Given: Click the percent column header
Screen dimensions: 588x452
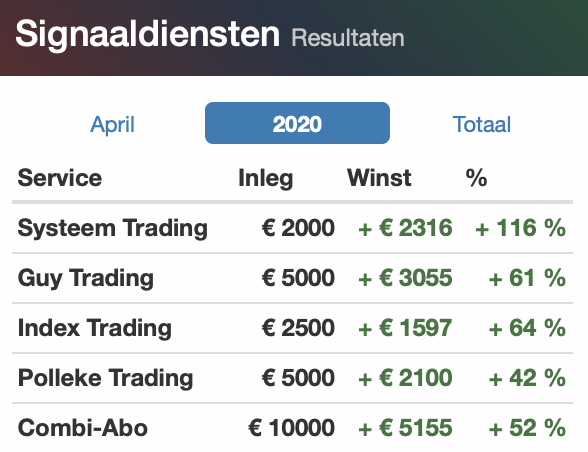Looking at the screenshot, I should (x=476, y=177).
